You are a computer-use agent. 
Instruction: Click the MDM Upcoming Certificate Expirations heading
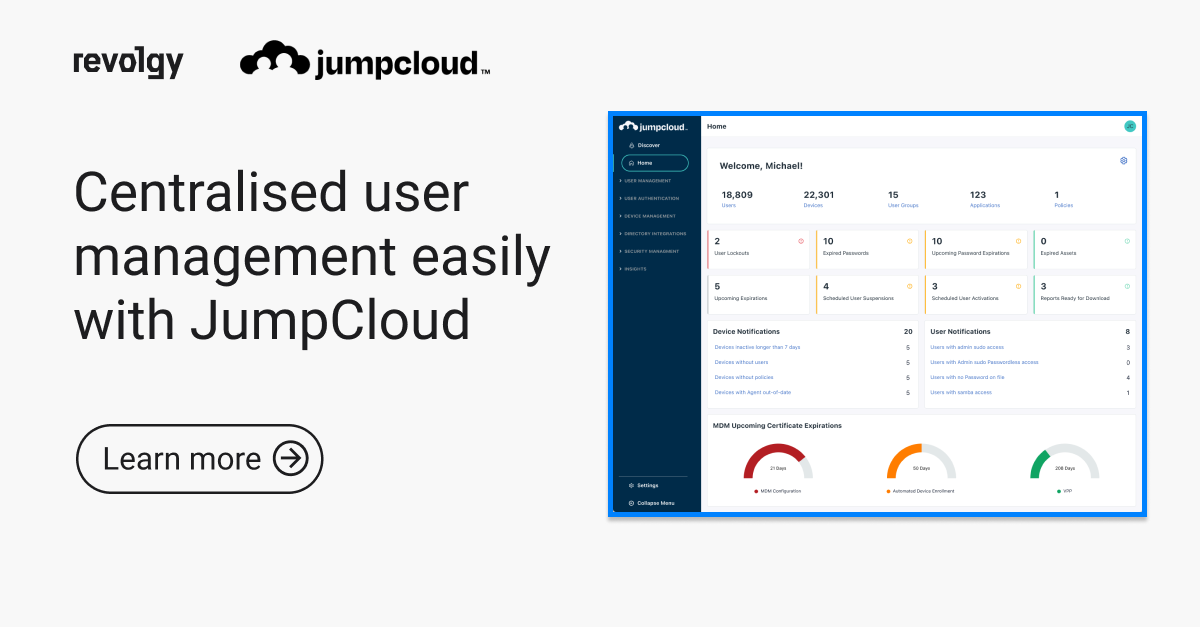click(x=777, y=425)
